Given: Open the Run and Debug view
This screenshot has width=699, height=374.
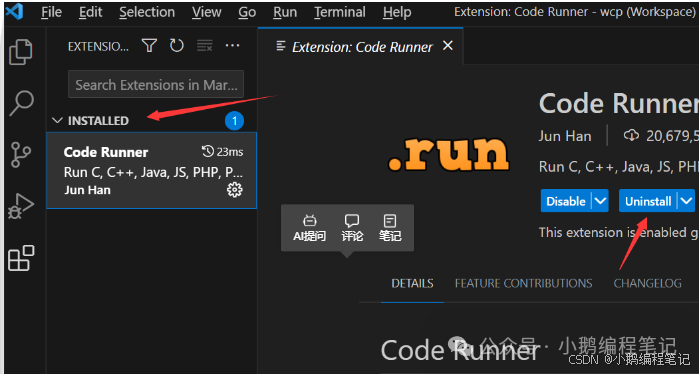Looking at the screenshot, I should 21,206.
